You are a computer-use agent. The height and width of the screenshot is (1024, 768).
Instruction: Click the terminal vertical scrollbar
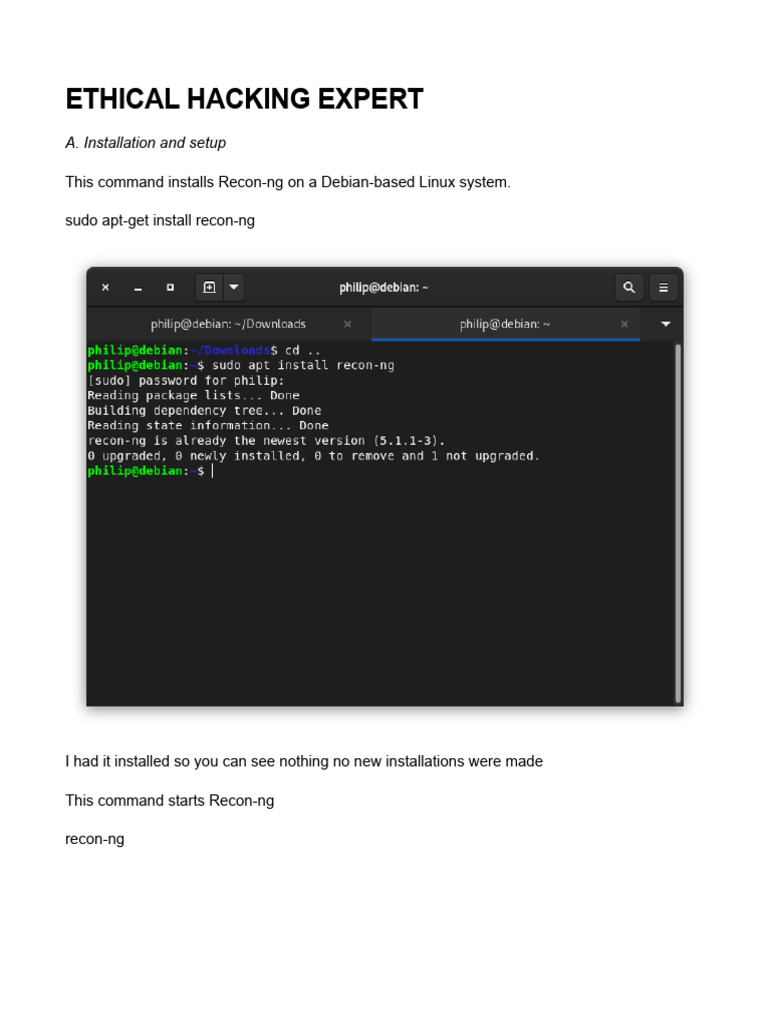pyautogui.click(x=678, y=522)
